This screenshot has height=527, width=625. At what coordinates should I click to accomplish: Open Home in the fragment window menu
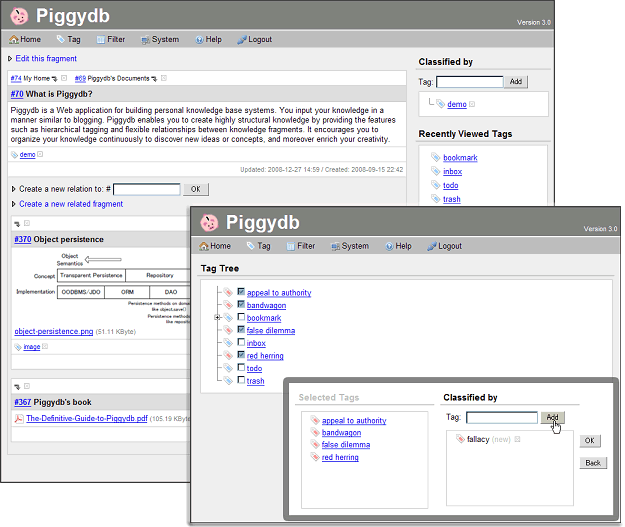(x=26, y=39)
